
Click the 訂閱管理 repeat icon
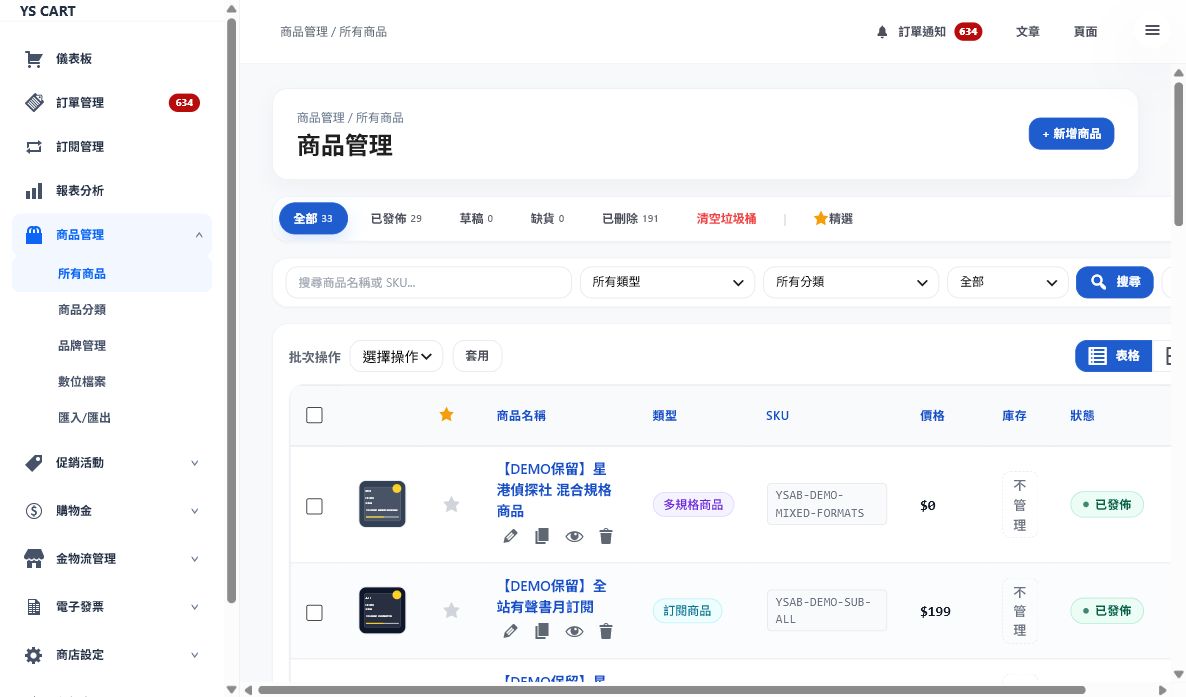tap(34, 147)
